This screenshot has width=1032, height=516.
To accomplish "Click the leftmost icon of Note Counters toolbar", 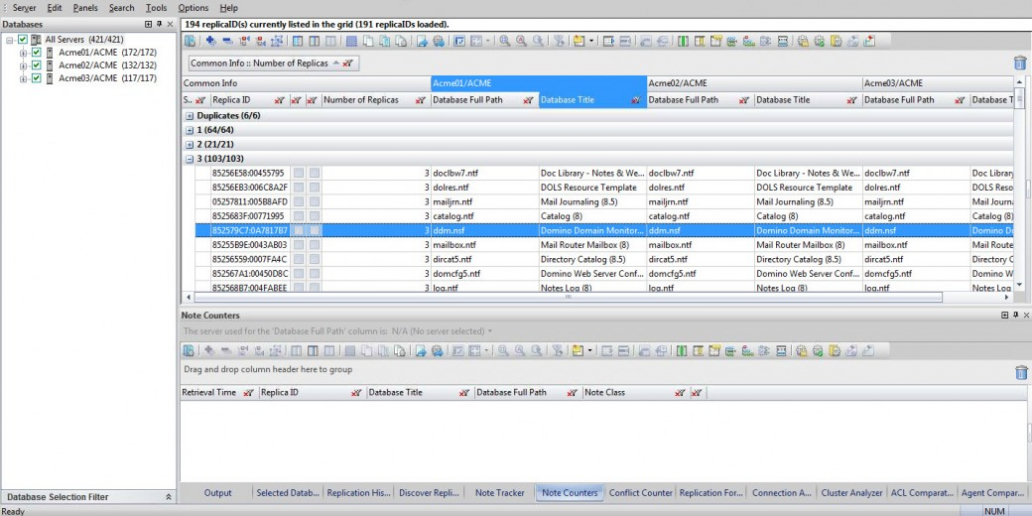I will (x=189, y=351).
